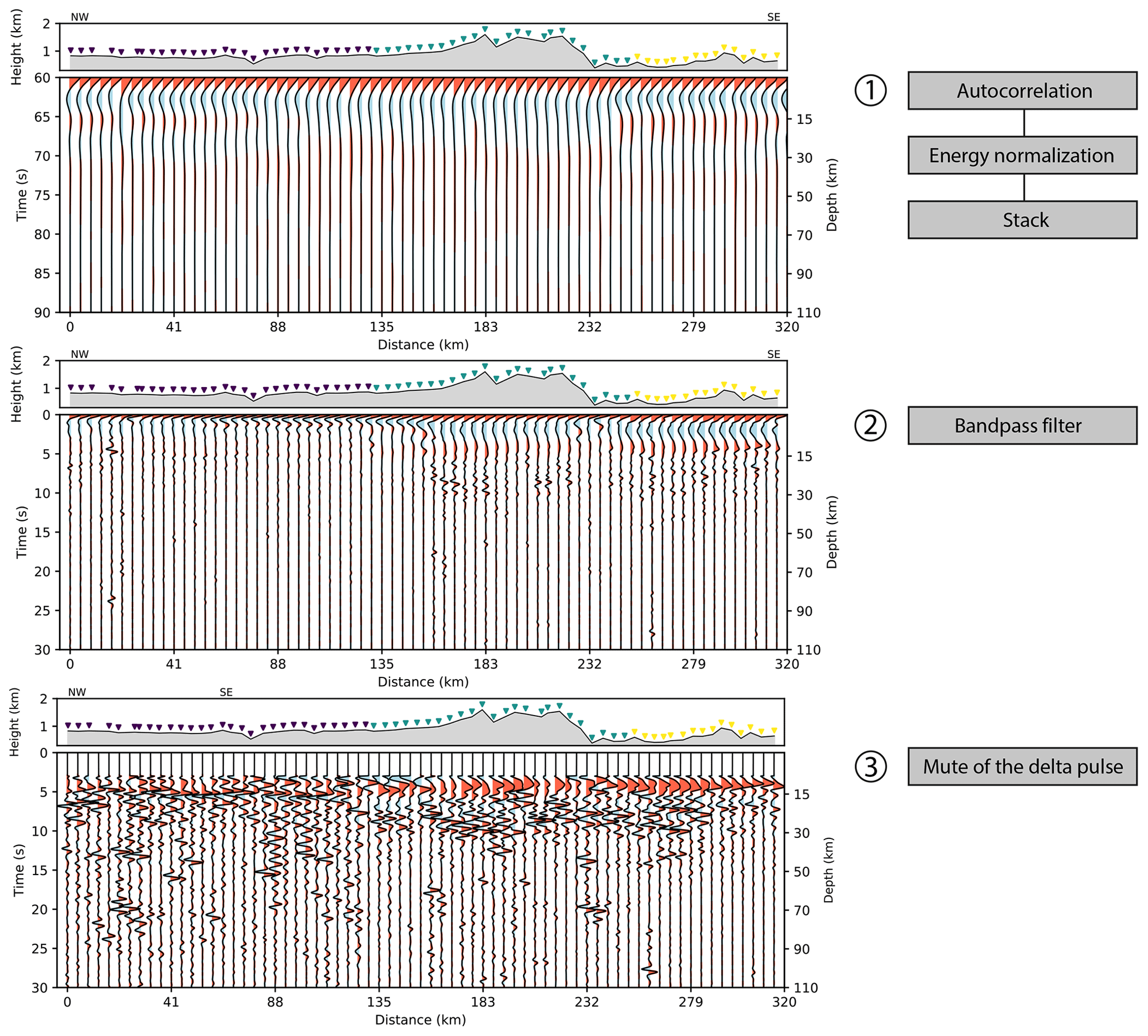Select the Stack step box
The height and width of the screenshot is (1036, 1148).
click(1022, 220)
